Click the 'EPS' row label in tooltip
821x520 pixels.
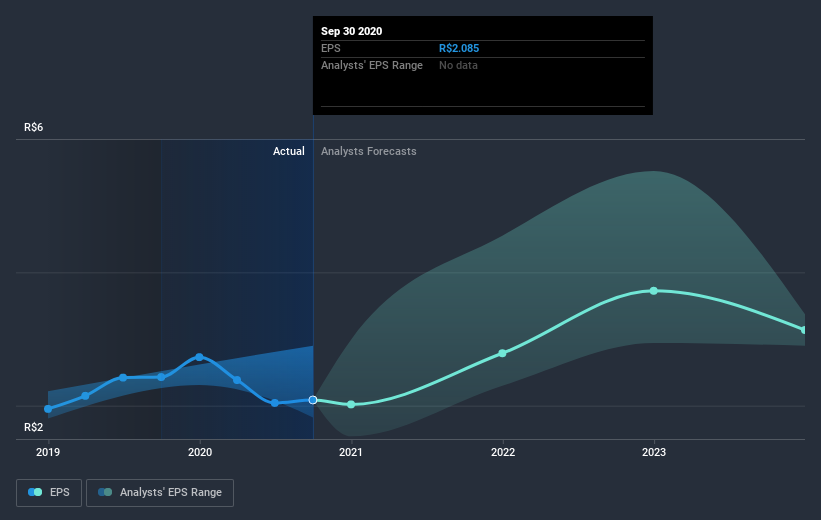pyautogui.click(x=330, y=48)
